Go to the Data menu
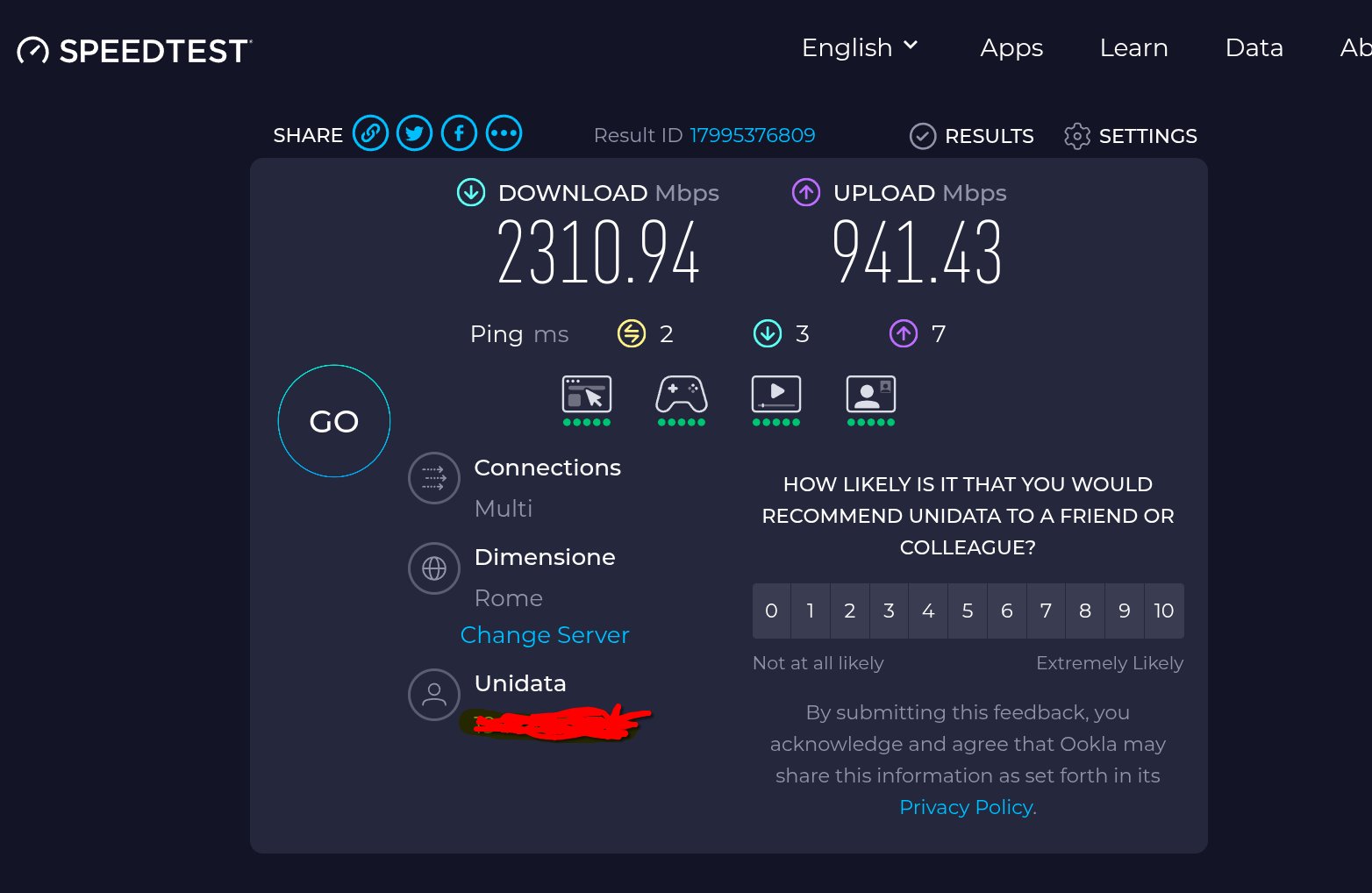This screenshot has width=1372, height=893. tap(1254, 47)
